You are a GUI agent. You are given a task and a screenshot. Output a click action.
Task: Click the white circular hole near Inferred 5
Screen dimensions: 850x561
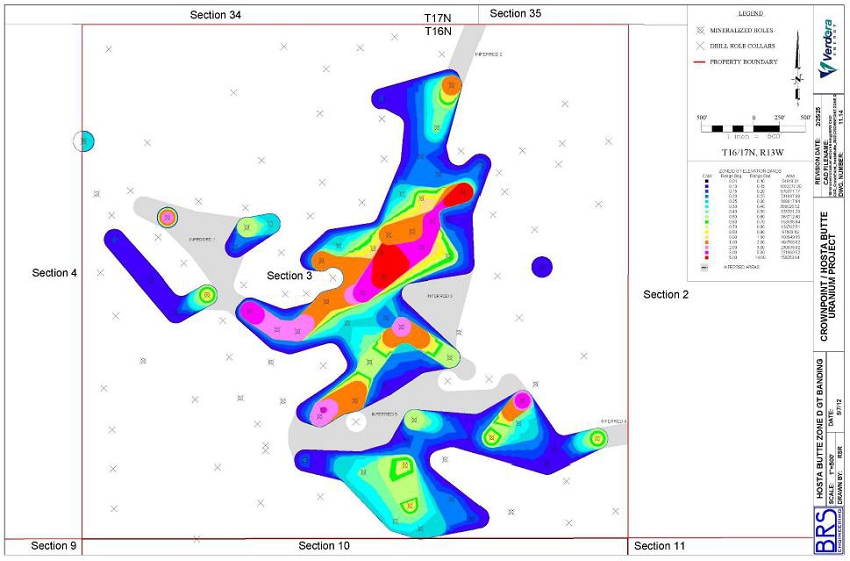tap(356, 422)
